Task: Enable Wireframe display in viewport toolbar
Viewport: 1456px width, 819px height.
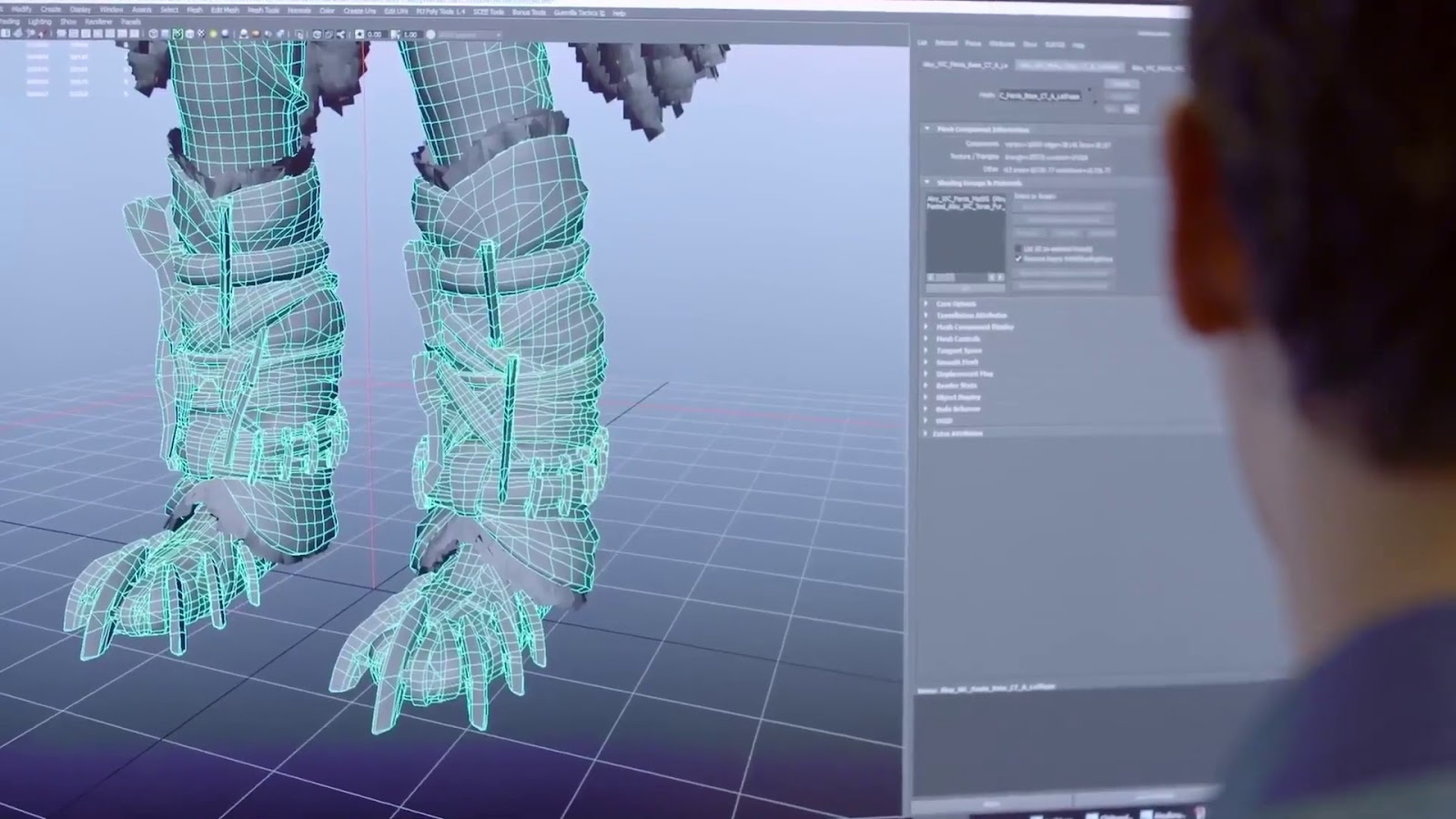Action: pyautogui.click(x=153, y=34)
